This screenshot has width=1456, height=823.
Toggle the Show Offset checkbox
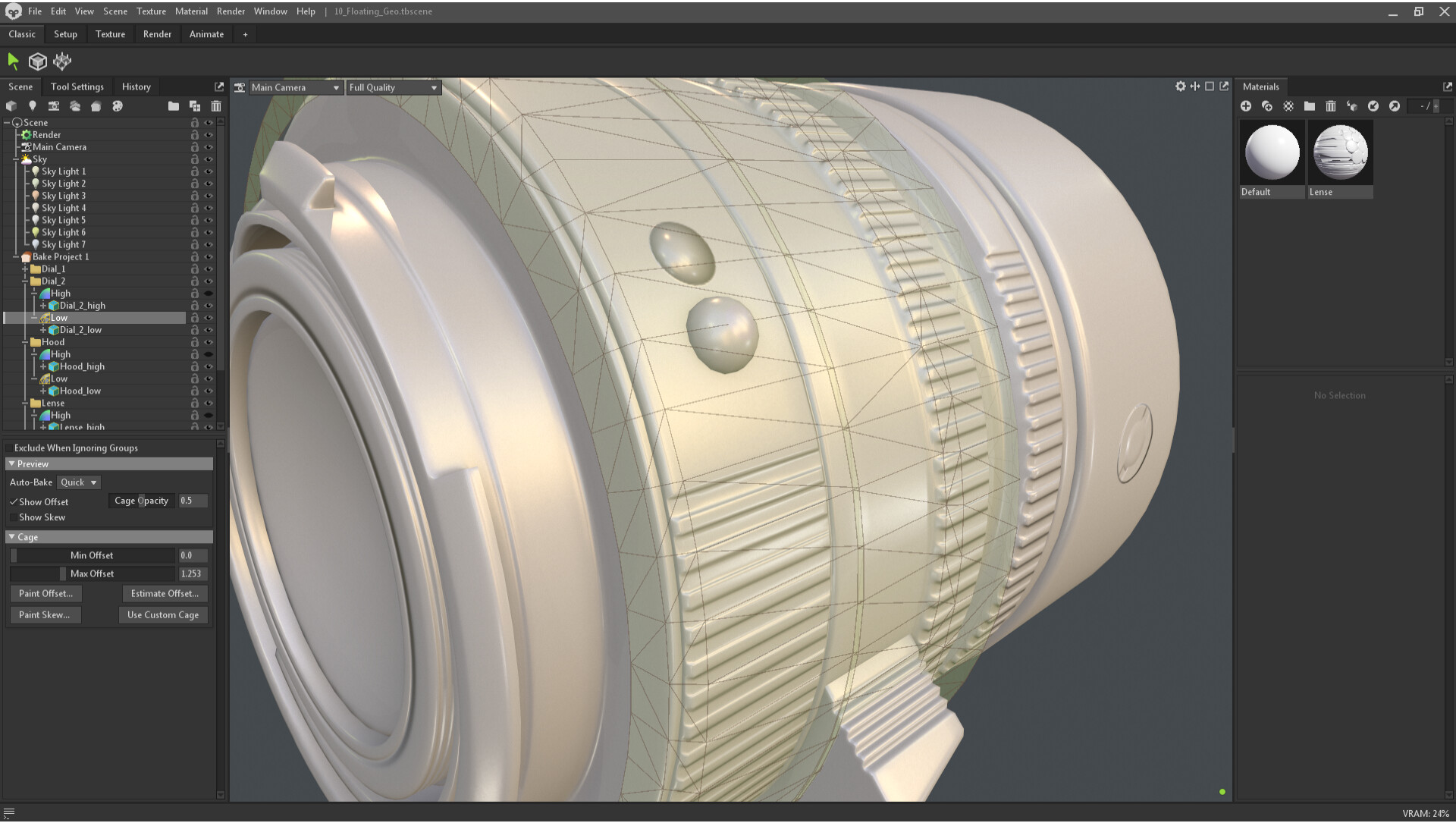tap(14, 502)
